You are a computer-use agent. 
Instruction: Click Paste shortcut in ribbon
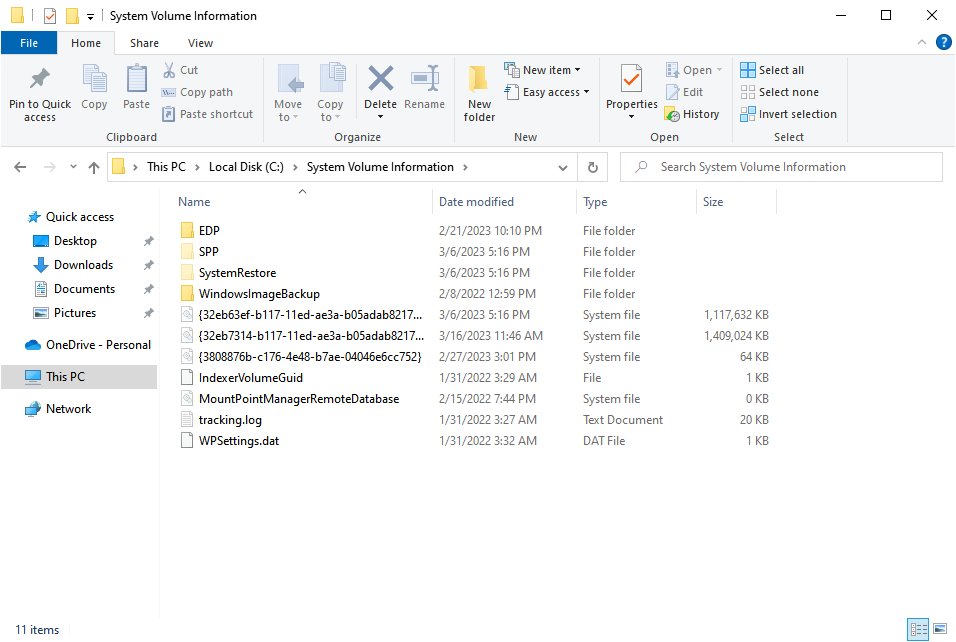(x=207, y=114)
